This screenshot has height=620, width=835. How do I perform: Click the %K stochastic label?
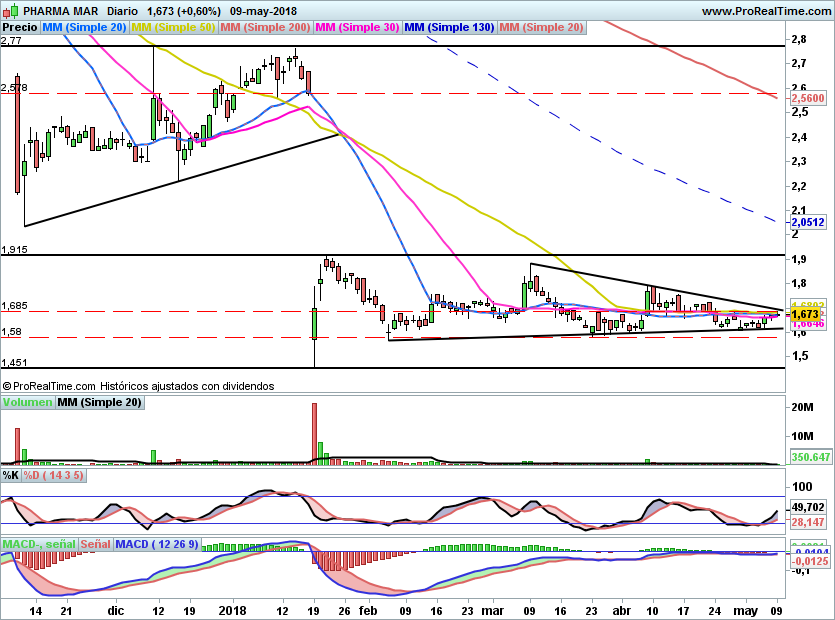[x=11, y=475]
